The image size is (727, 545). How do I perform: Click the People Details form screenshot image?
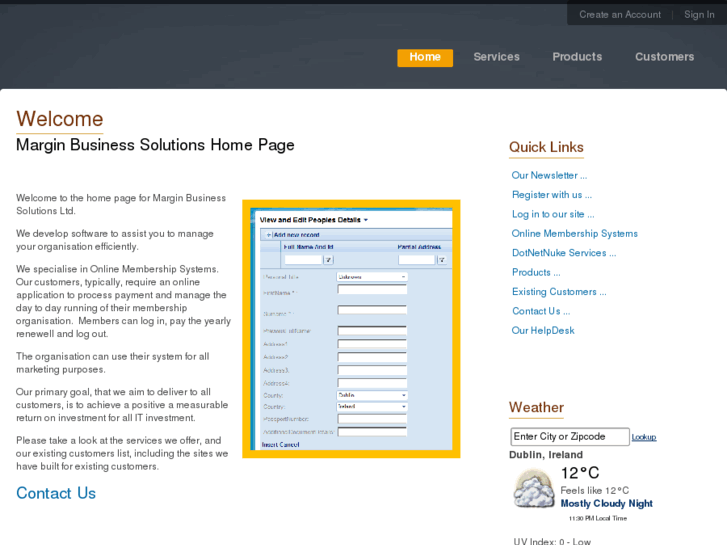pos(351,329)
